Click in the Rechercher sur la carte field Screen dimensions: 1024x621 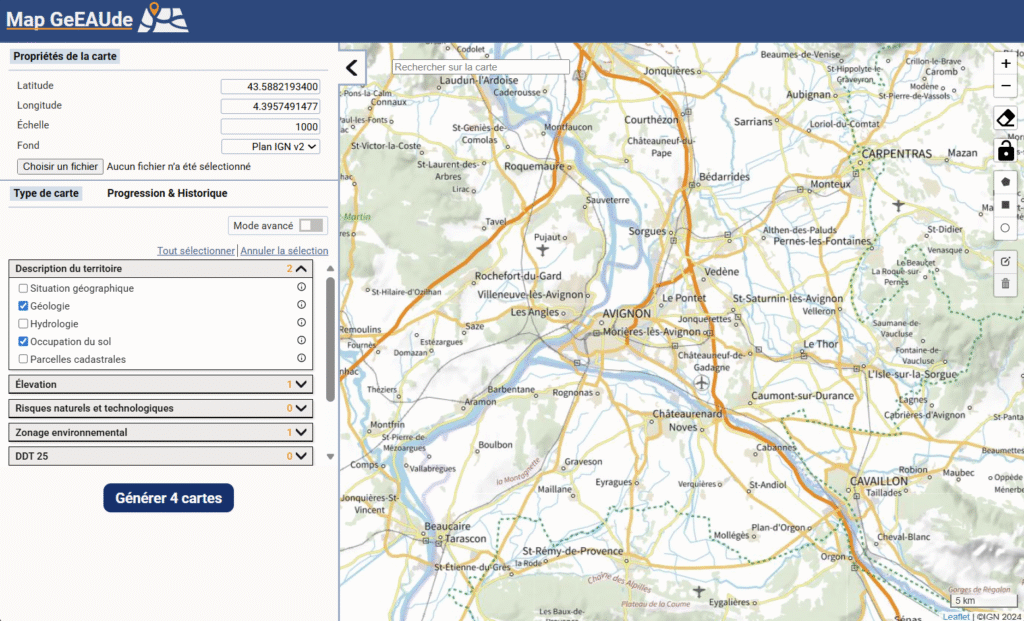480,67
